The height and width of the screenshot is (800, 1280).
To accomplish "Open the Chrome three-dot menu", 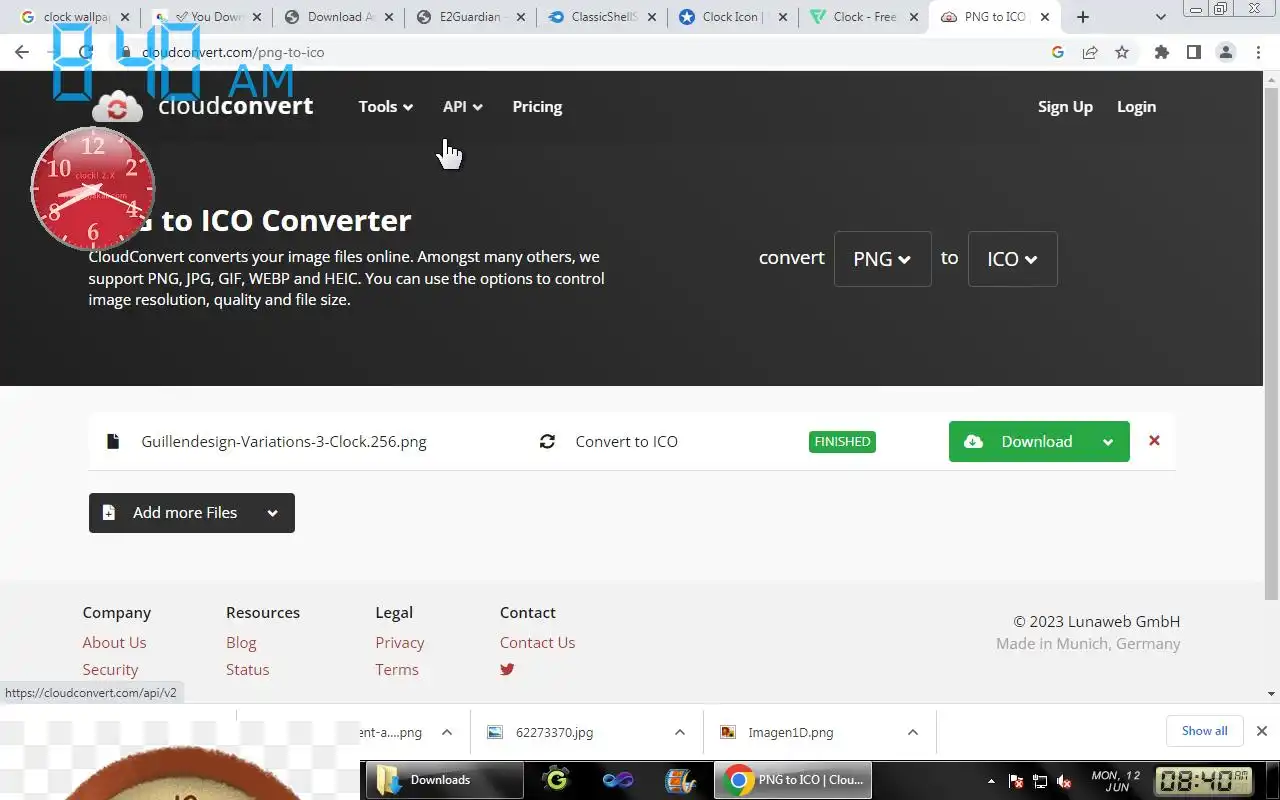I will [1258, 52].
